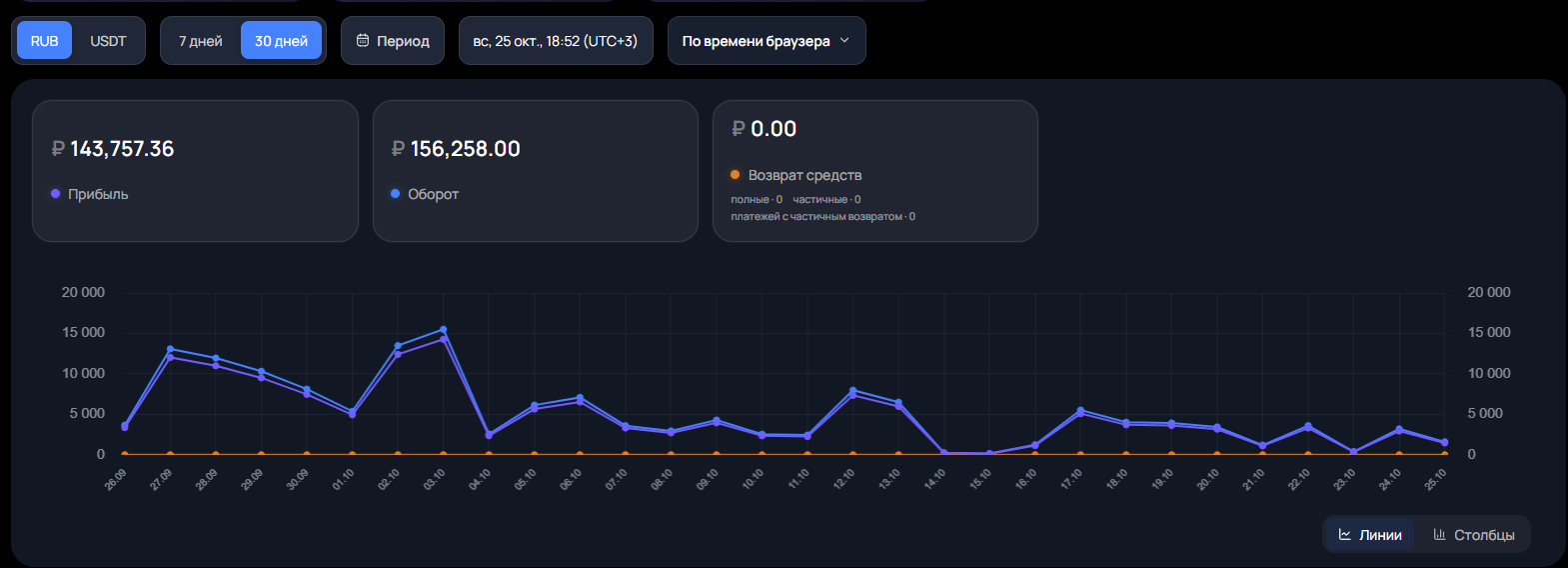1568x568 pixels.
Task: Click the Оборот card with 156,258.00
Action: point(536,171)
